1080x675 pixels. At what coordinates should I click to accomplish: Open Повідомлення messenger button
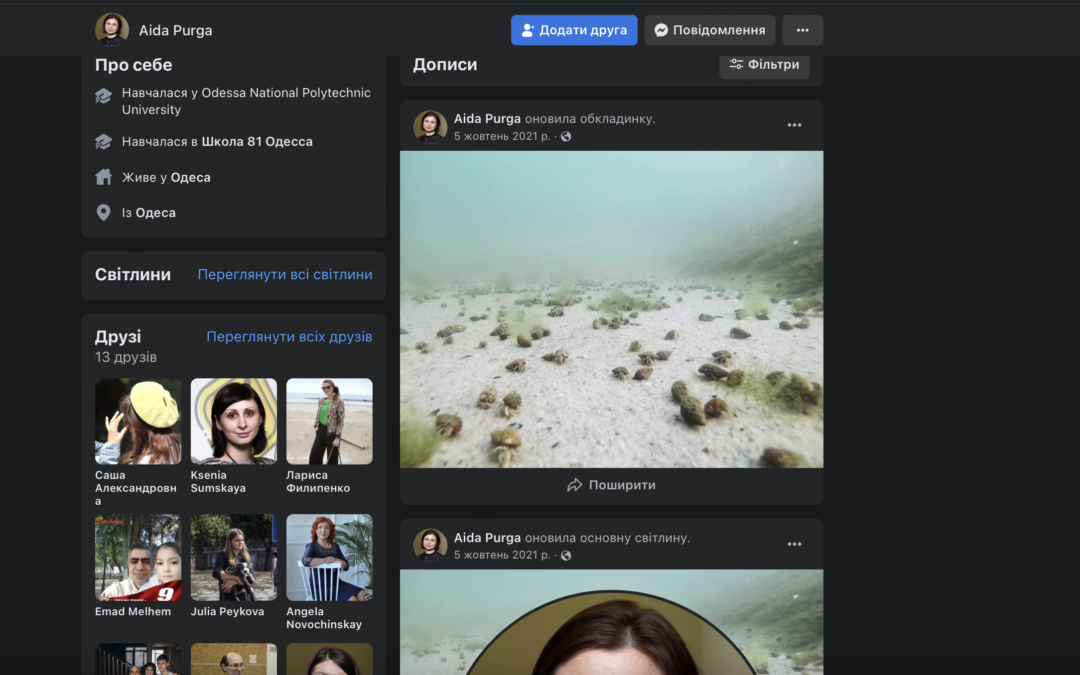click(709, 30)
